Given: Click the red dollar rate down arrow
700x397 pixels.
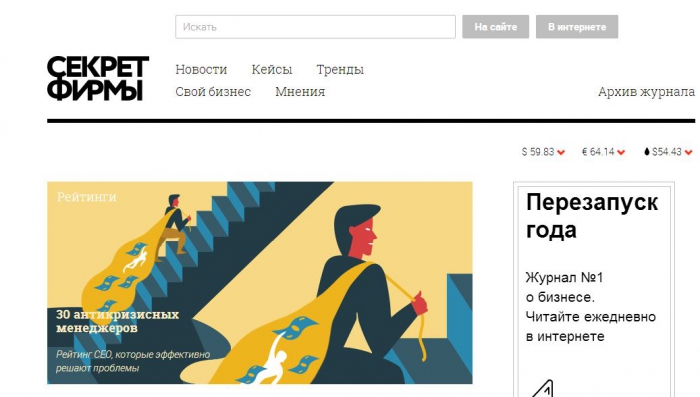Looking at the screenshot, I should tap(561, 152).
